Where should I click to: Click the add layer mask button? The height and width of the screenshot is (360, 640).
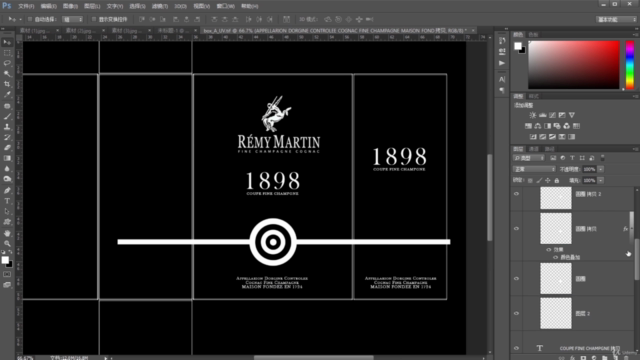(583, 358)
